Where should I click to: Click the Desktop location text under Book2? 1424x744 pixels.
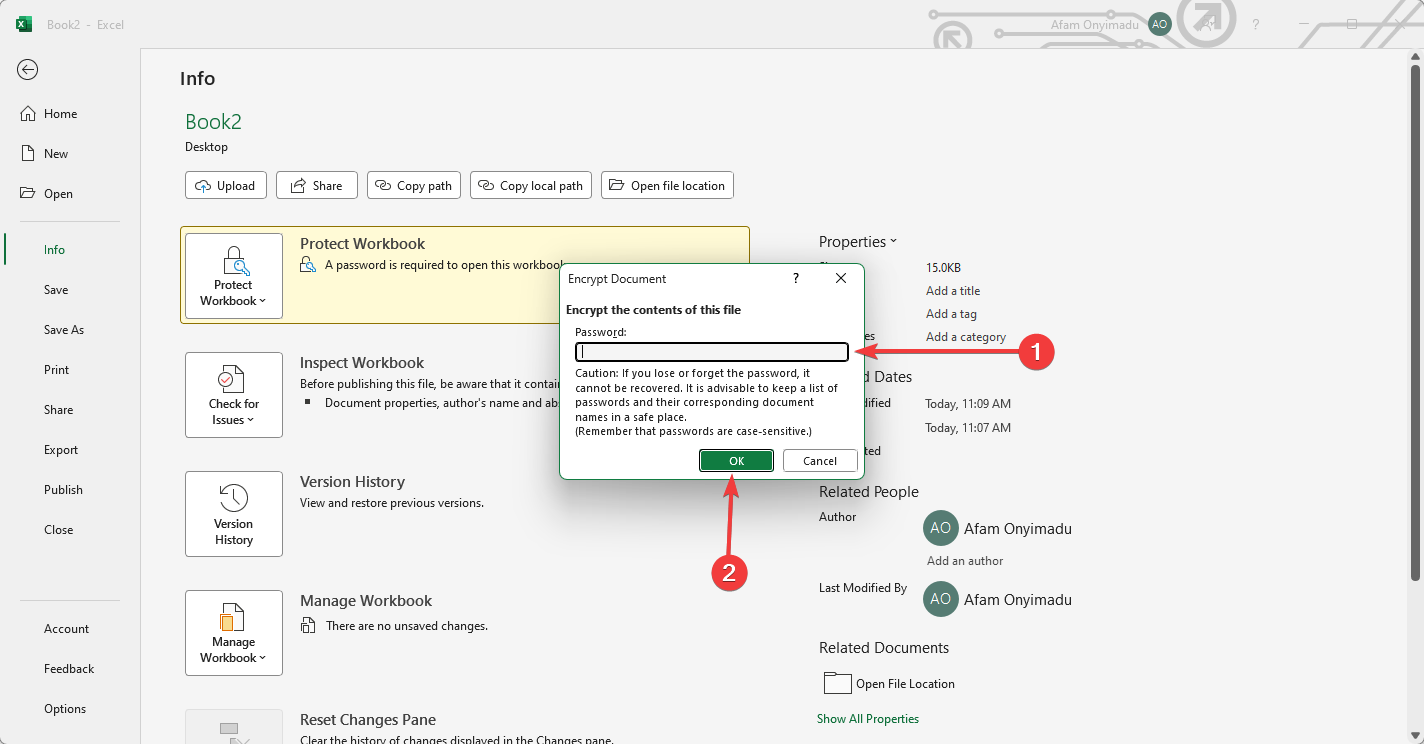(206, 147)
